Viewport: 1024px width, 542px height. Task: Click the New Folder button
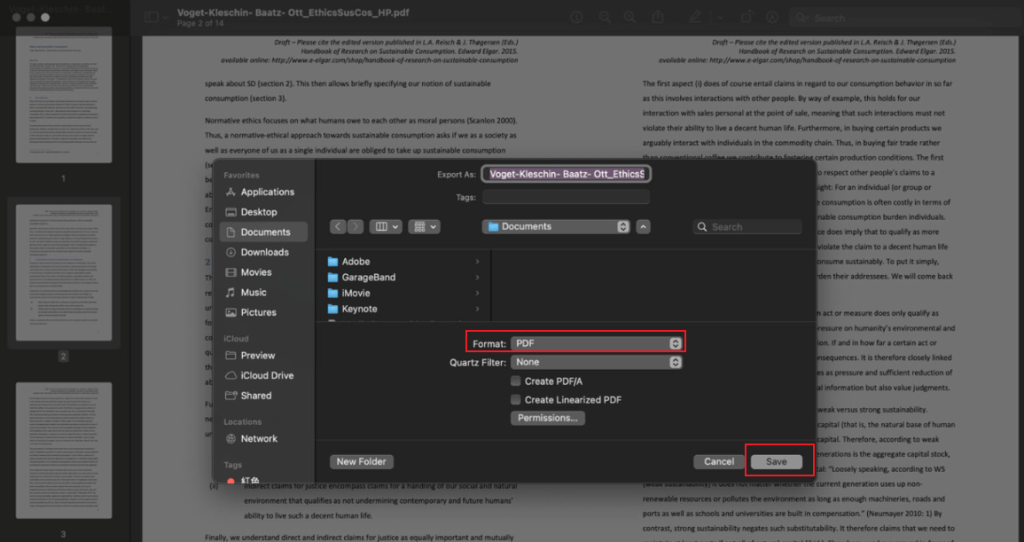(x=361, y=461)
